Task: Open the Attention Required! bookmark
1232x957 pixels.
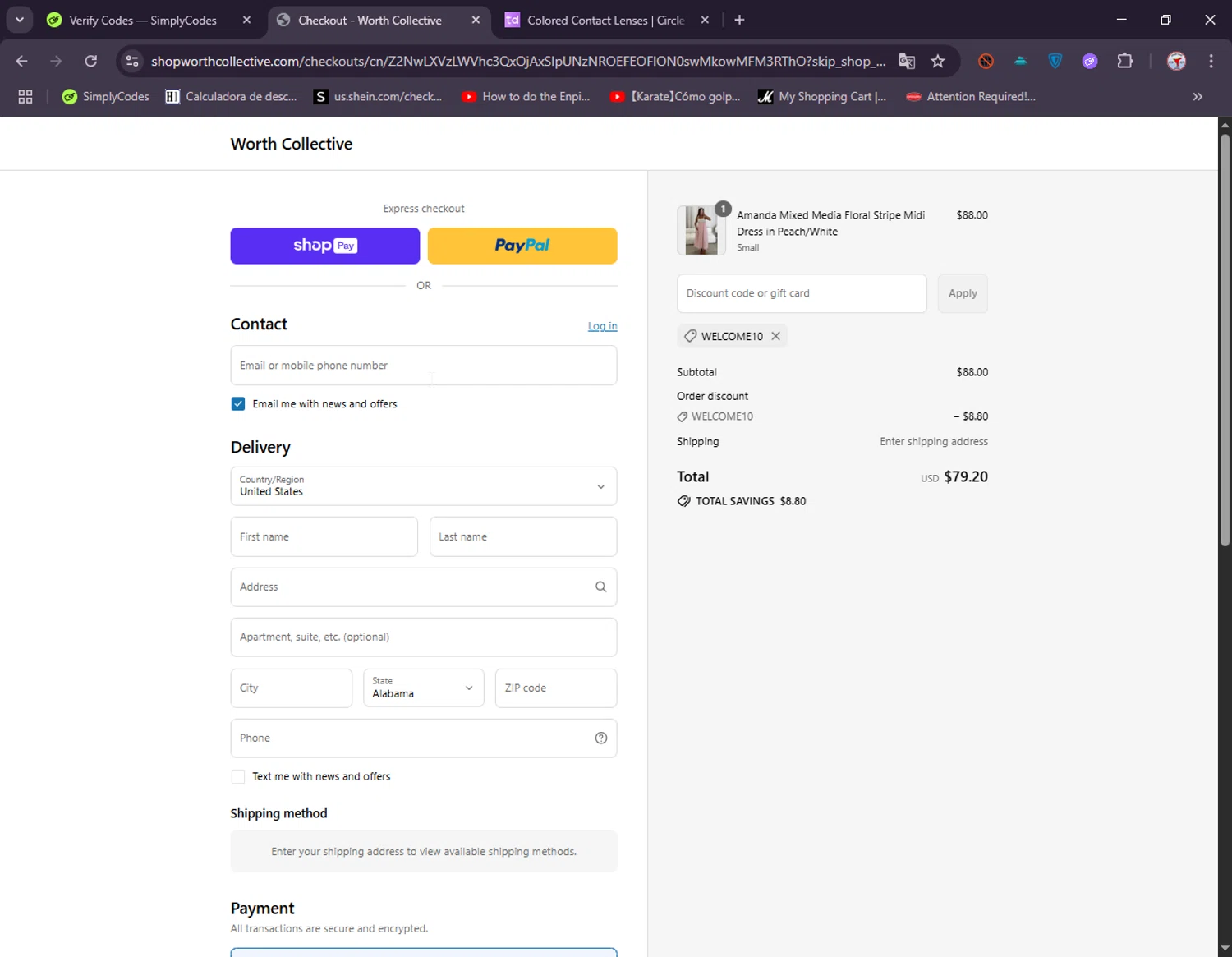Action: 970,97
